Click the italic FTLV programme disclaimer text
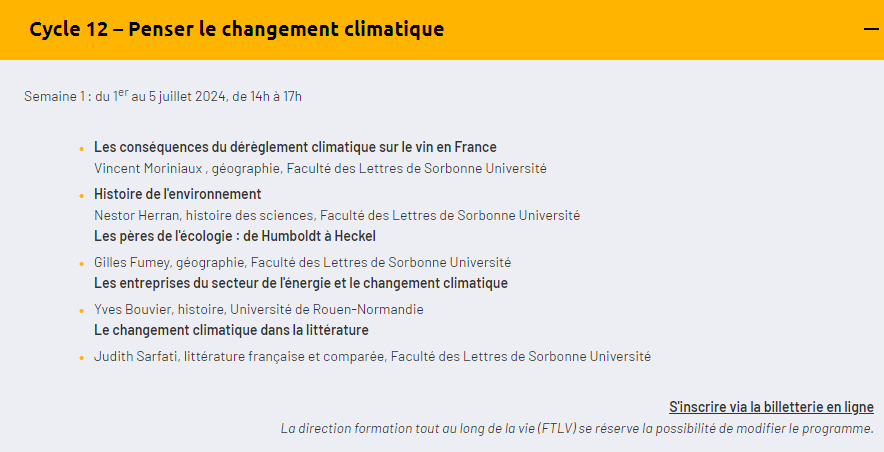The width and height of the screenshot is (884, 452). (577, 428)
